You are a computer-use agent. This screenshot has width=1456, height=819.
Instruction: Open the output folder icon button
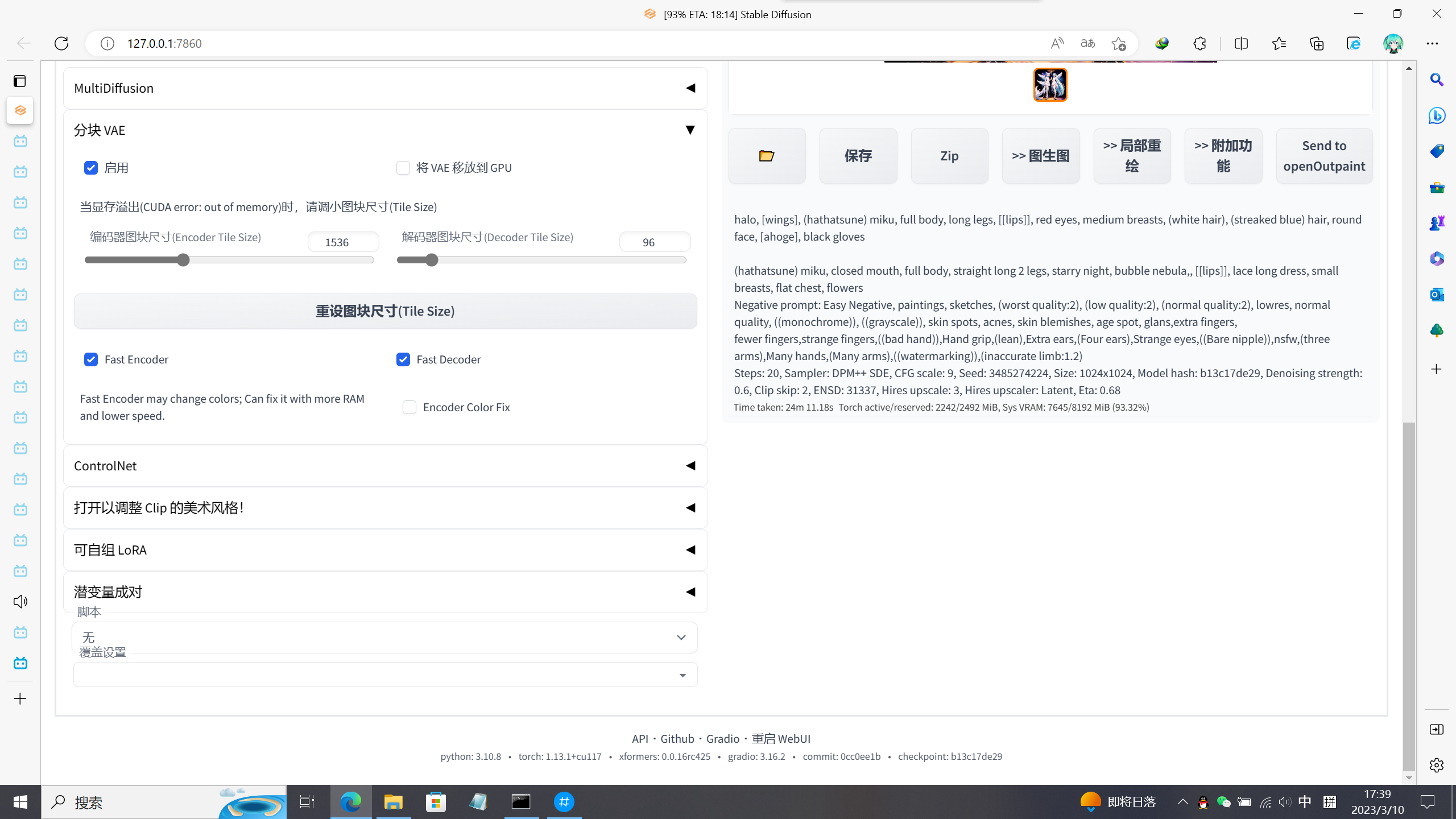(766, 156)
